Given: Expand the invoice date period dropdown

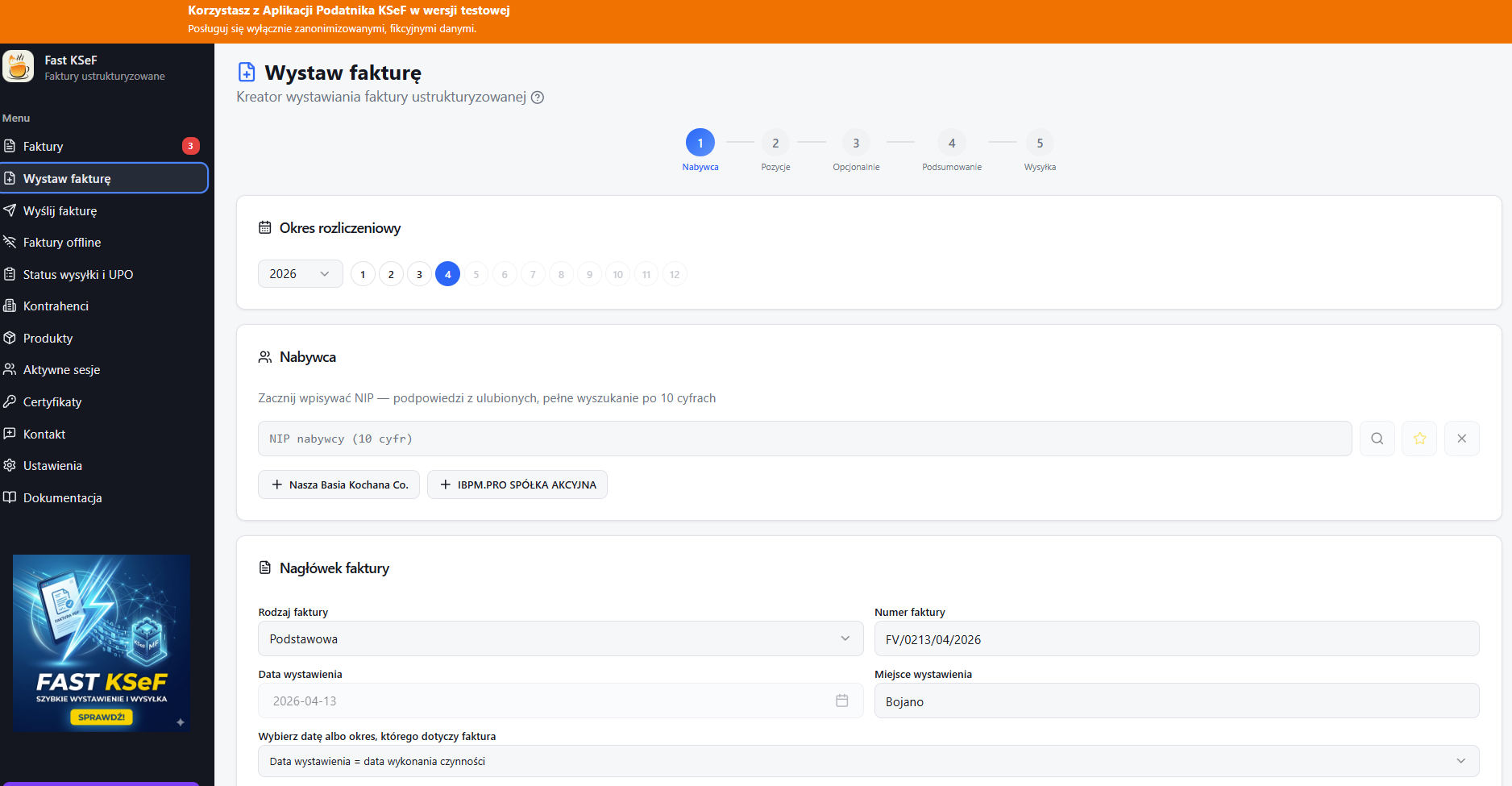Looking at the screenshot, I should 868,761.
